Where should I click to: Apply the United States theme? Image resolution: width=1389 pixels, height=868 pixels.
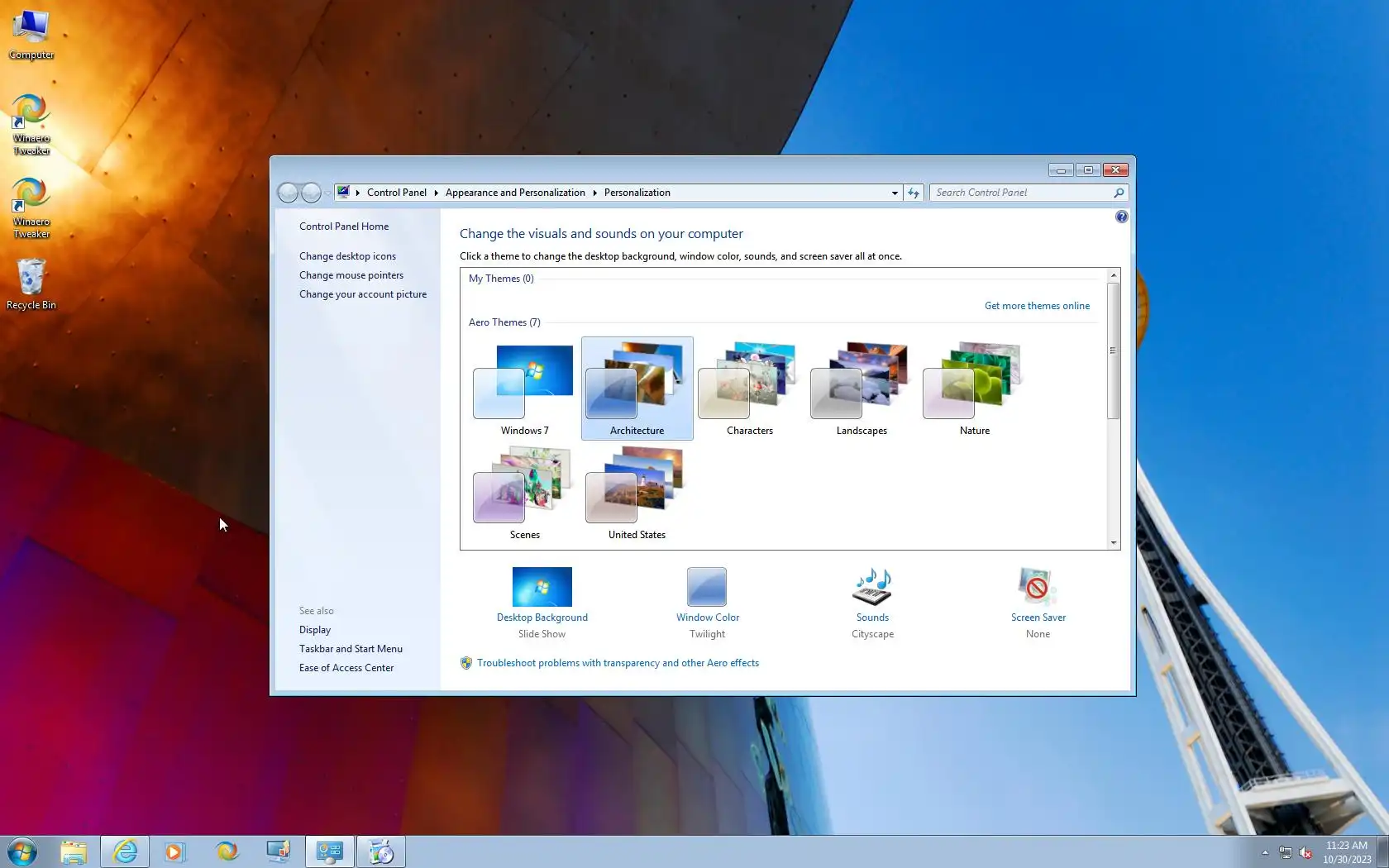click(x=637, y=493)
